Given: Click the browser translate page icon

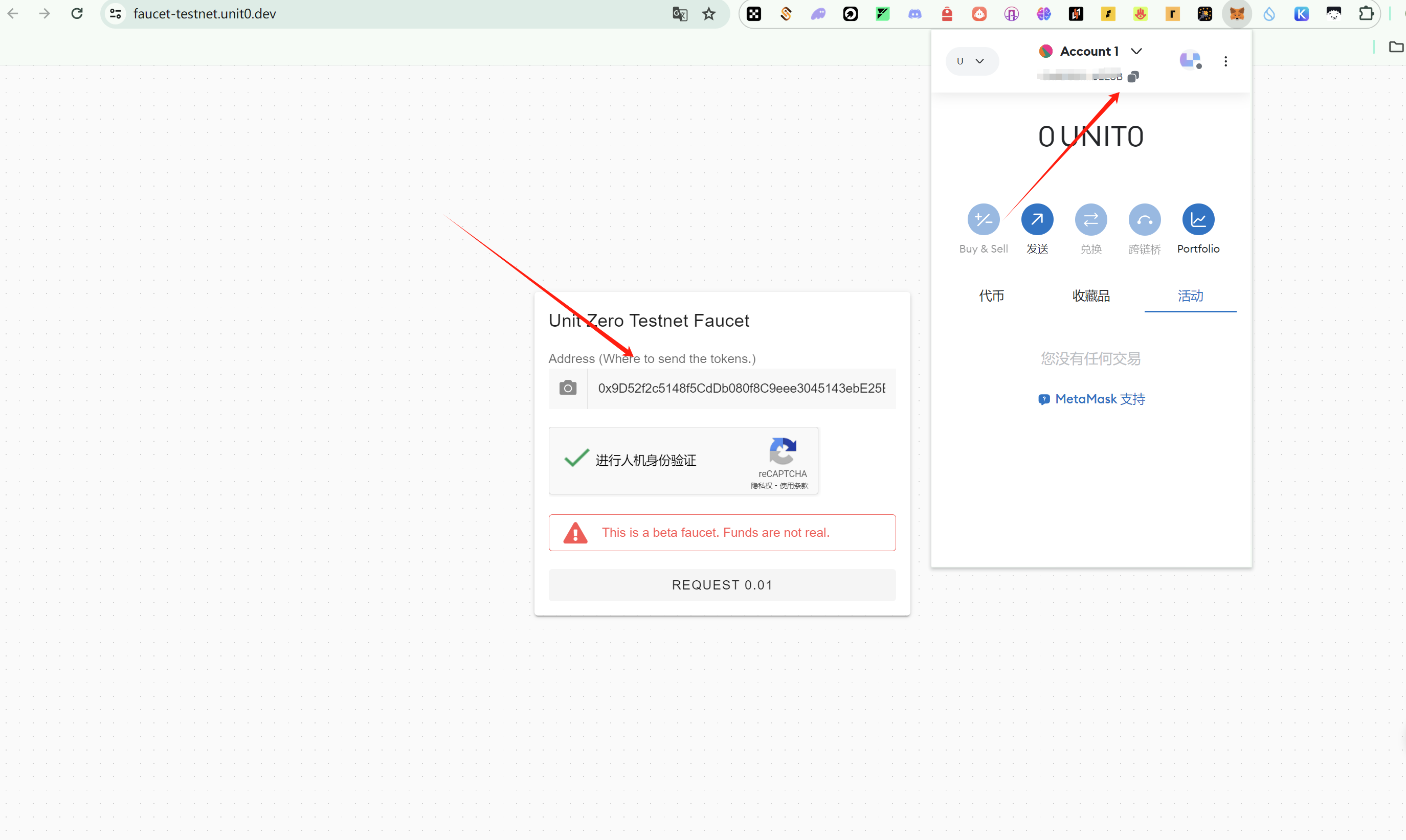Looking at the screenshot, I should pos(680,14).
